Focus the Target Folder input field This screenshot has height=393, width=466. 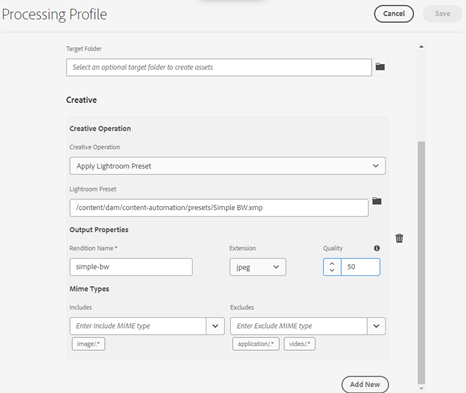pos(219,67)
